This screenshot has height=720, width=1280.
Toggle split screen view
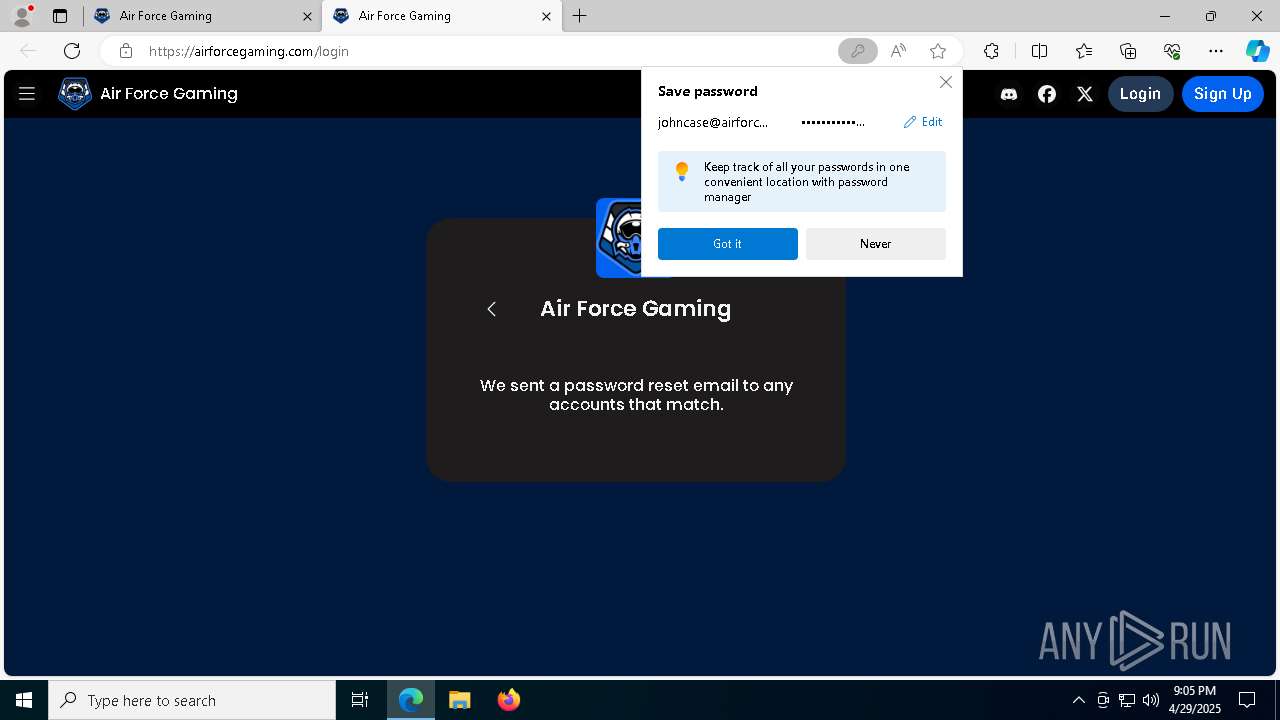coord(1039,51)
